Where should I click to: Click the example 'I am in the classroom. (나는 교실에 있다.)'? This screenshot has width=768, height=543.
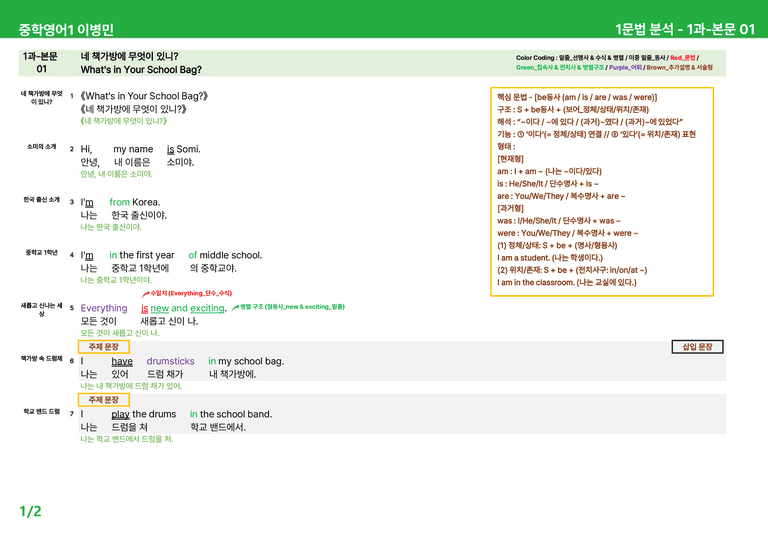567,283
